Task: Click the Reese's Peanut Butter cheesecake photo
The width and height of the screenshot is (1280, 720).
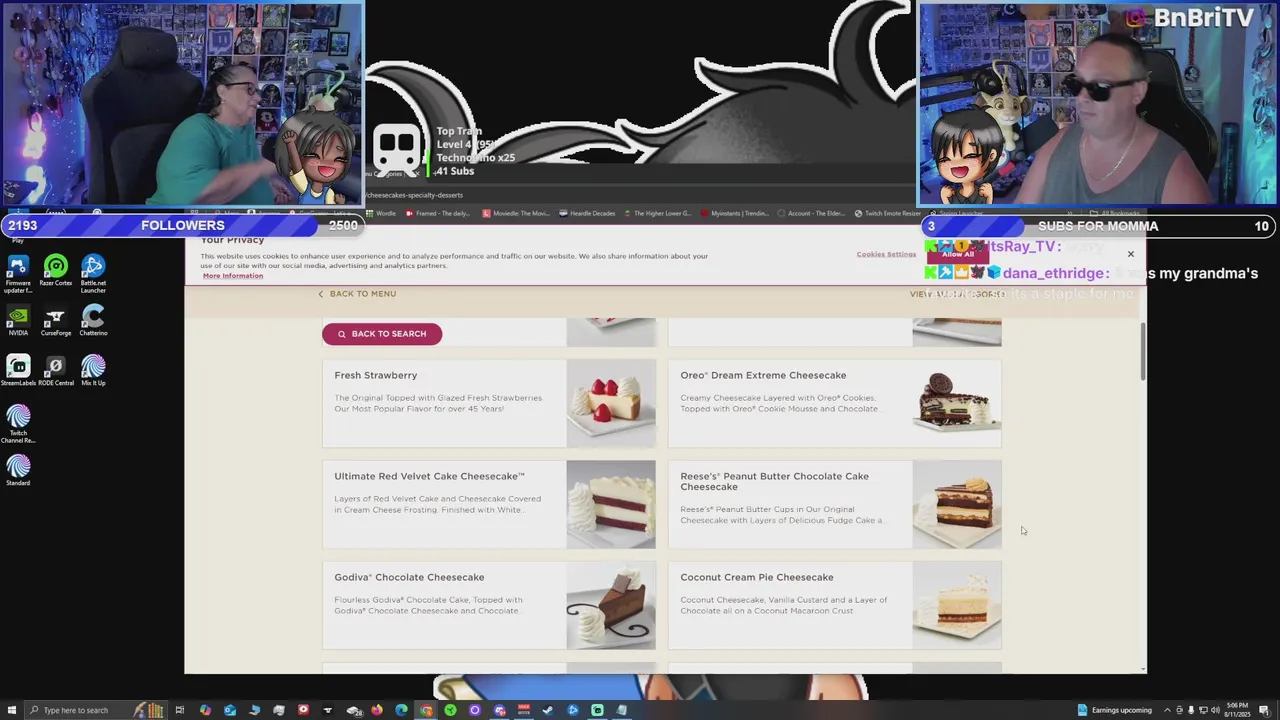Action: (957, 505)
